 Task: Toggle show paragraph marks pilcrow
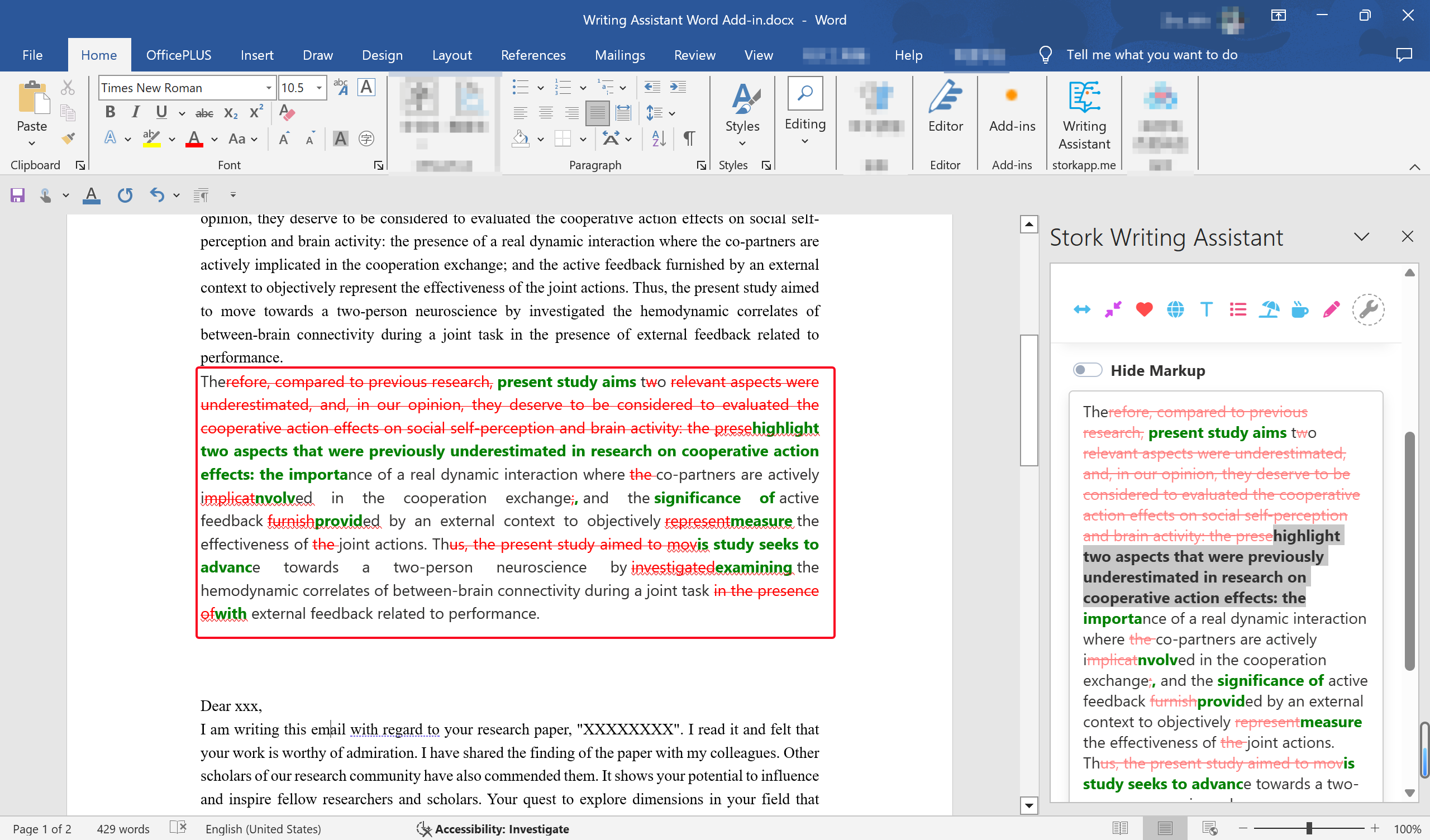(x=689, y=138)
